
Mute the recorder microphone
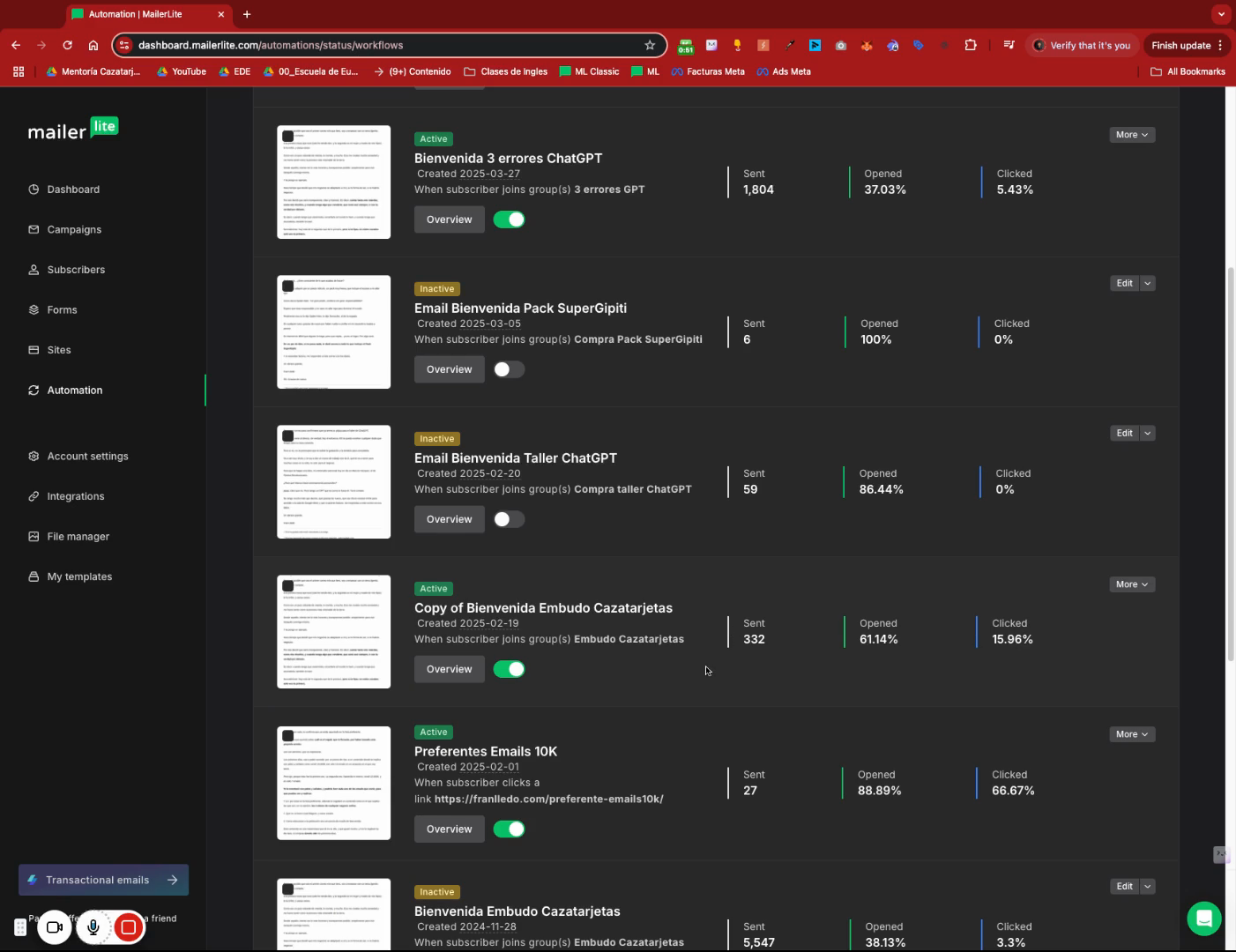(93, 927)
